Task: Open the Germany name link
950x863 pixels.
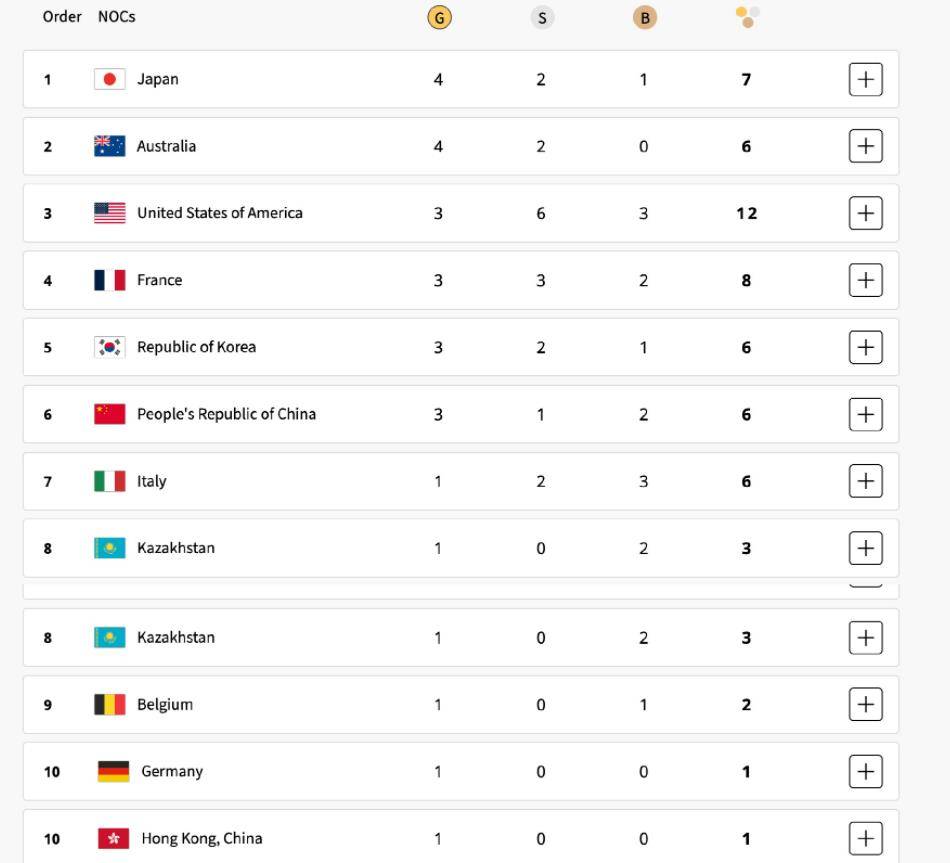Action: click(x=172, y=771)
